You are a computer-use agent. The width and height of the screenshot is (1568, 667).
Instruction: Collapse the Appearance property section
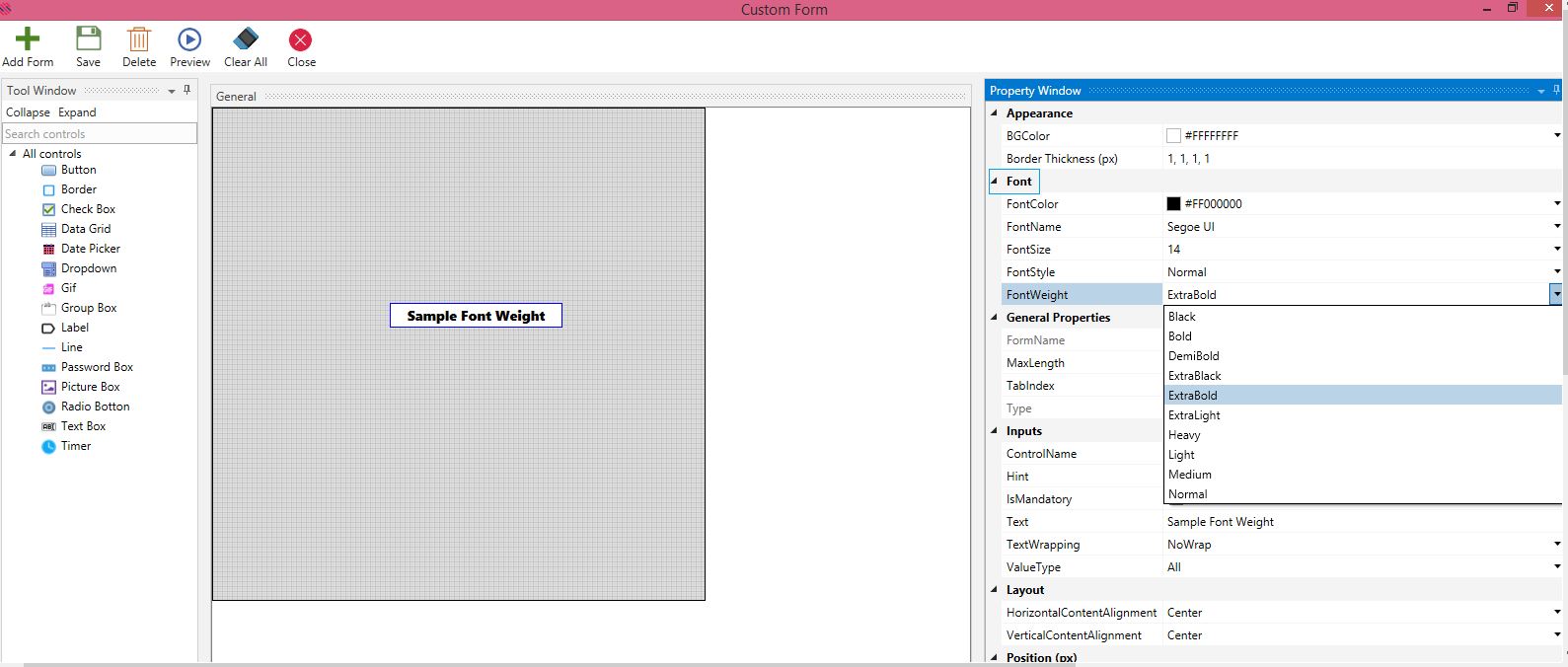995,113
